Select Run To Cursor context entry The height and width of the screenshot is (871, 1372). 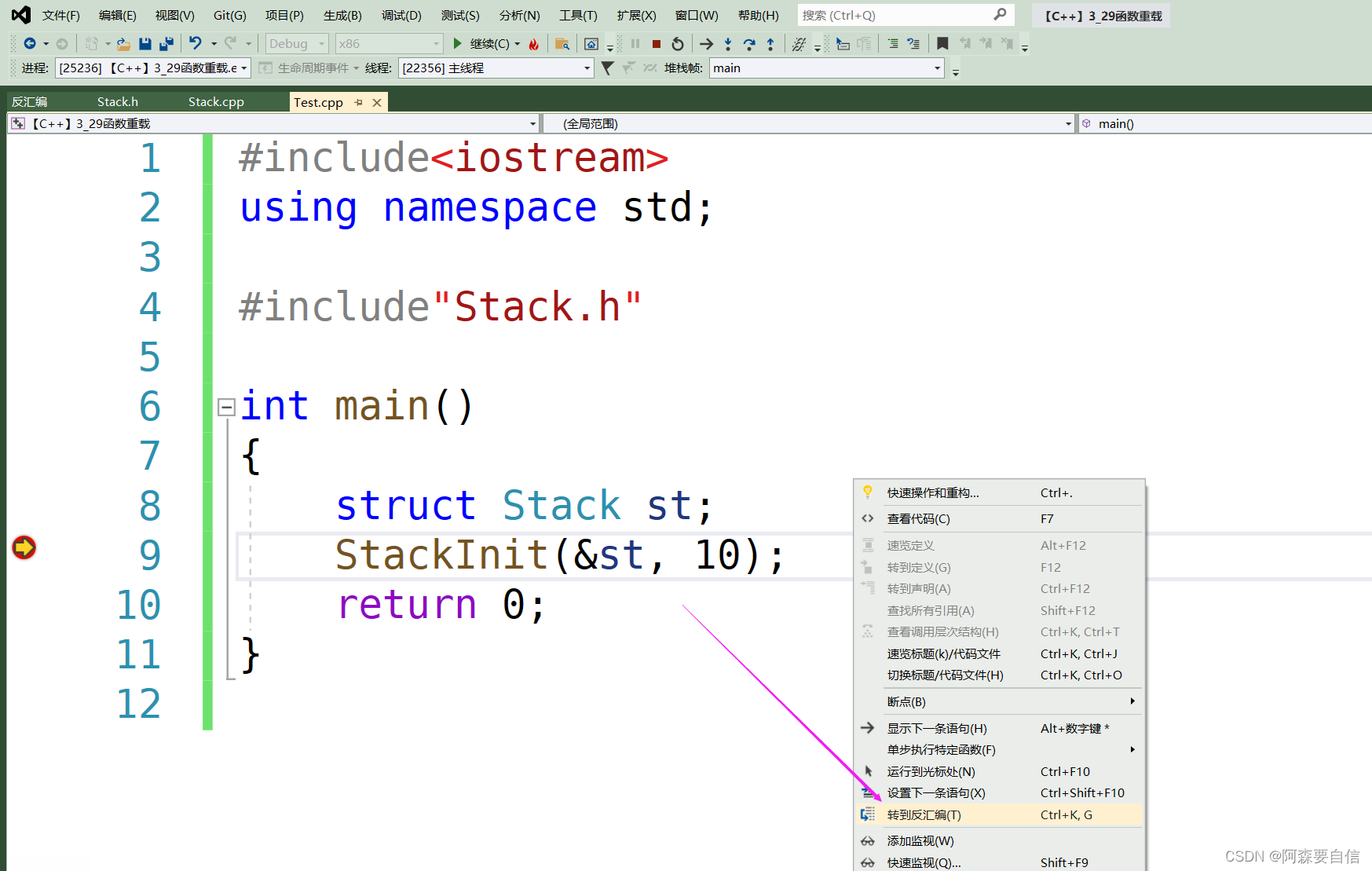coord(999,771)
